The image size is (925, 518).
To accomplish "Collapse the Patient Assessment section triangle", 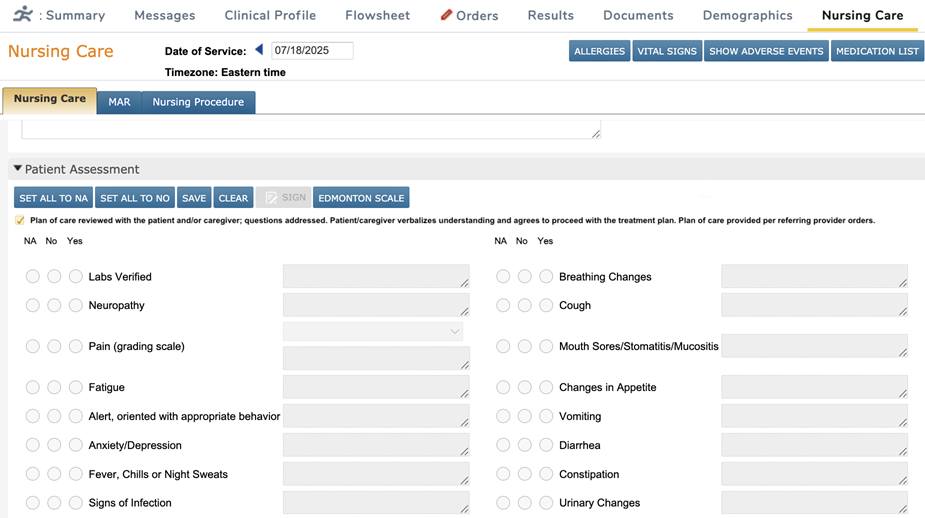I will 17,169.
